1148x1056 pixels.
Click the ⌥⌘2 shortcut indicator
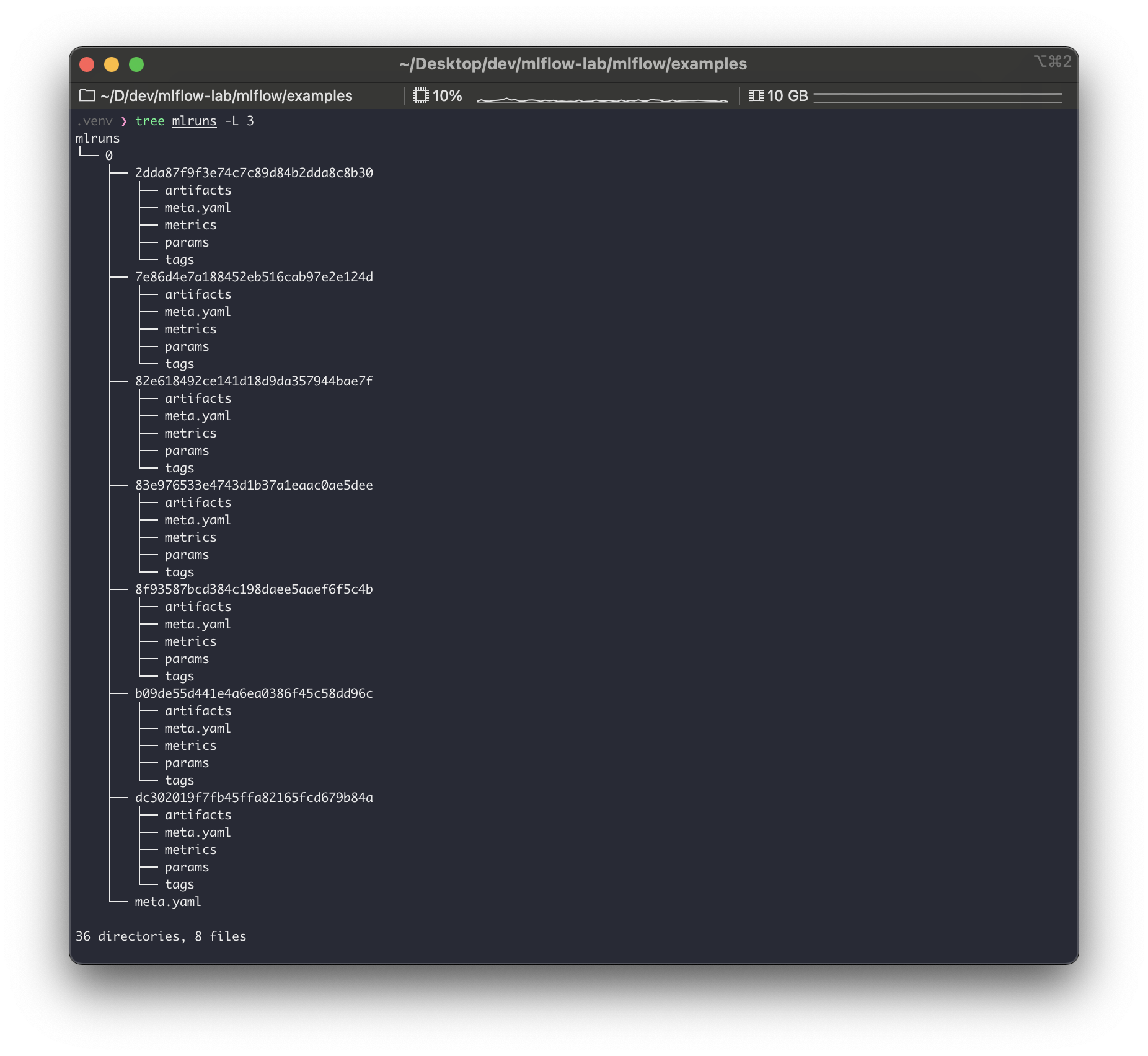click(1053, 61)
